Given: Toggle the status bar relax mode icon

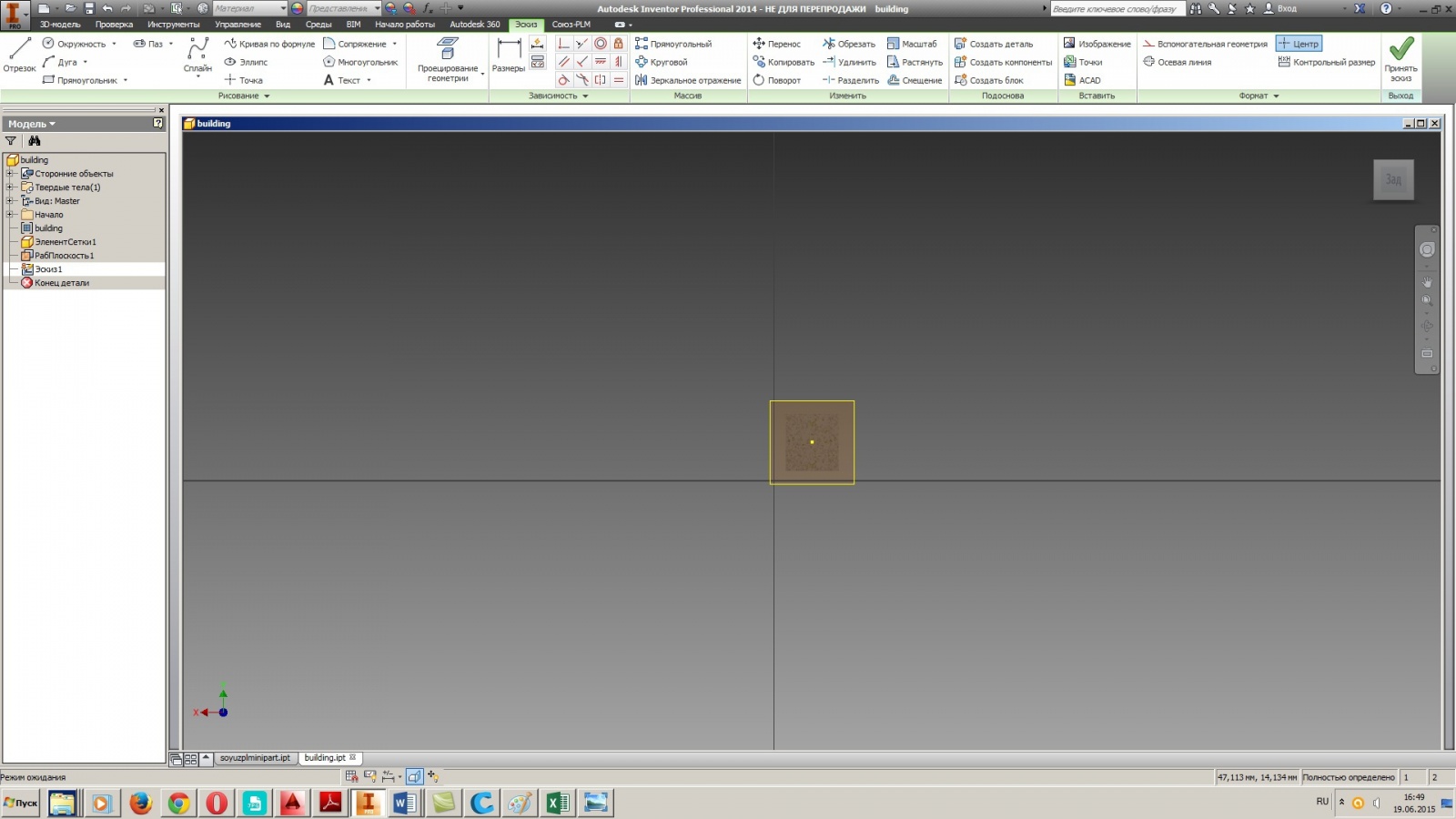Looking at the screenshot, I should 433,776.
